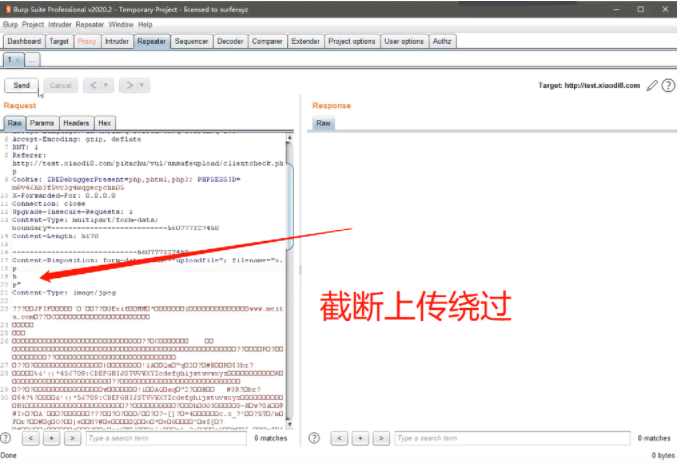Open the Proxy tab
Viewport: 678px width, 464px height.
click(x=87, y=41)
